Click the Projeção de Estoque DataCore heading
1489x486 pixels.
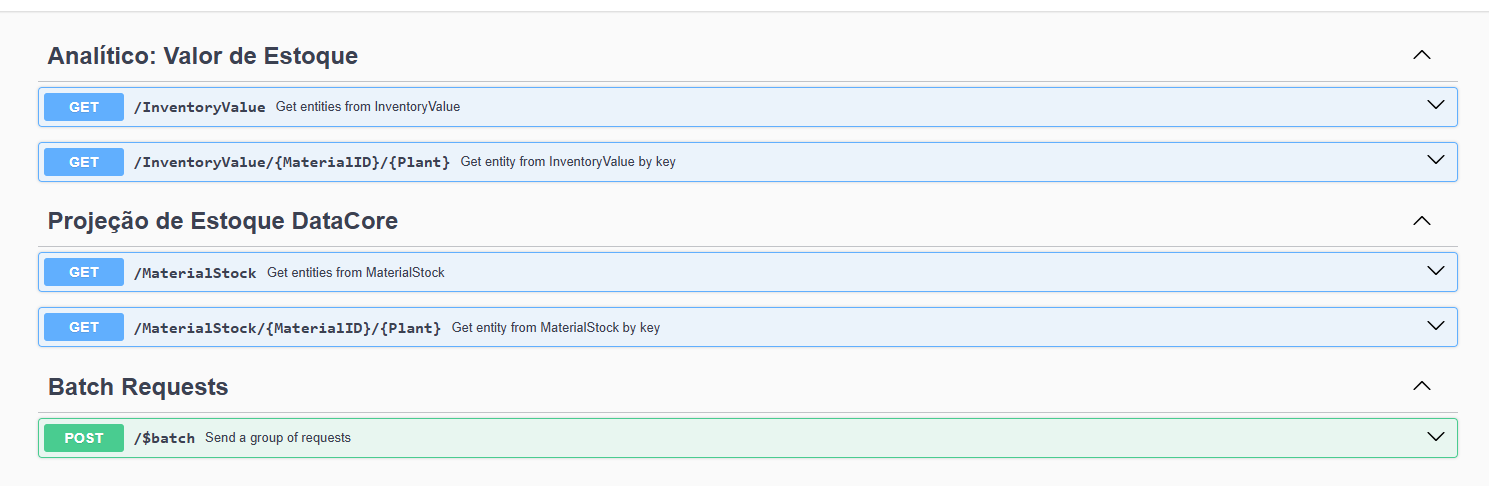tap(222, 221)
